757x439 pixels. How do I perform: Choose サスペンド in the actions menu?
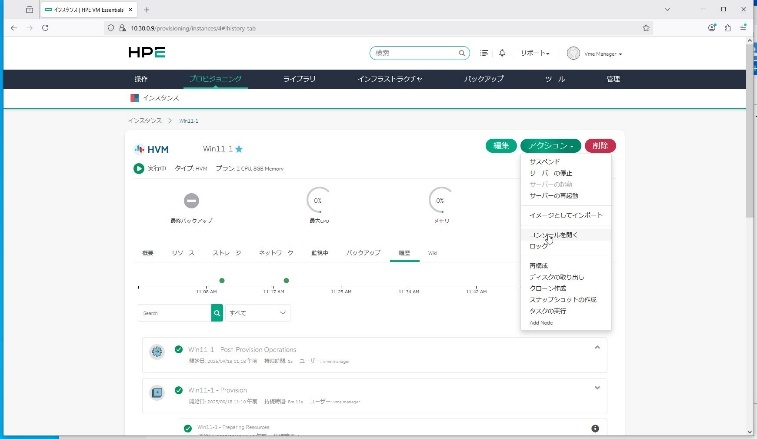(544, 162)
